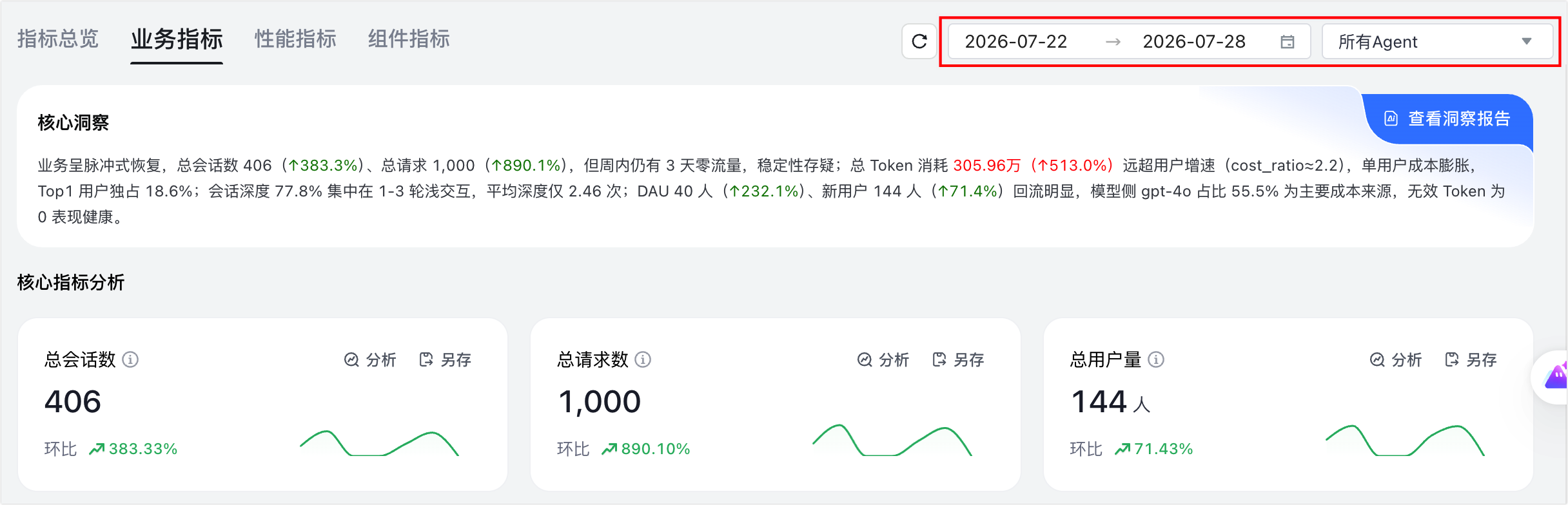Click the report icon in 查看洞察报告
1568x505 pixels.
tap(1391, 119)
